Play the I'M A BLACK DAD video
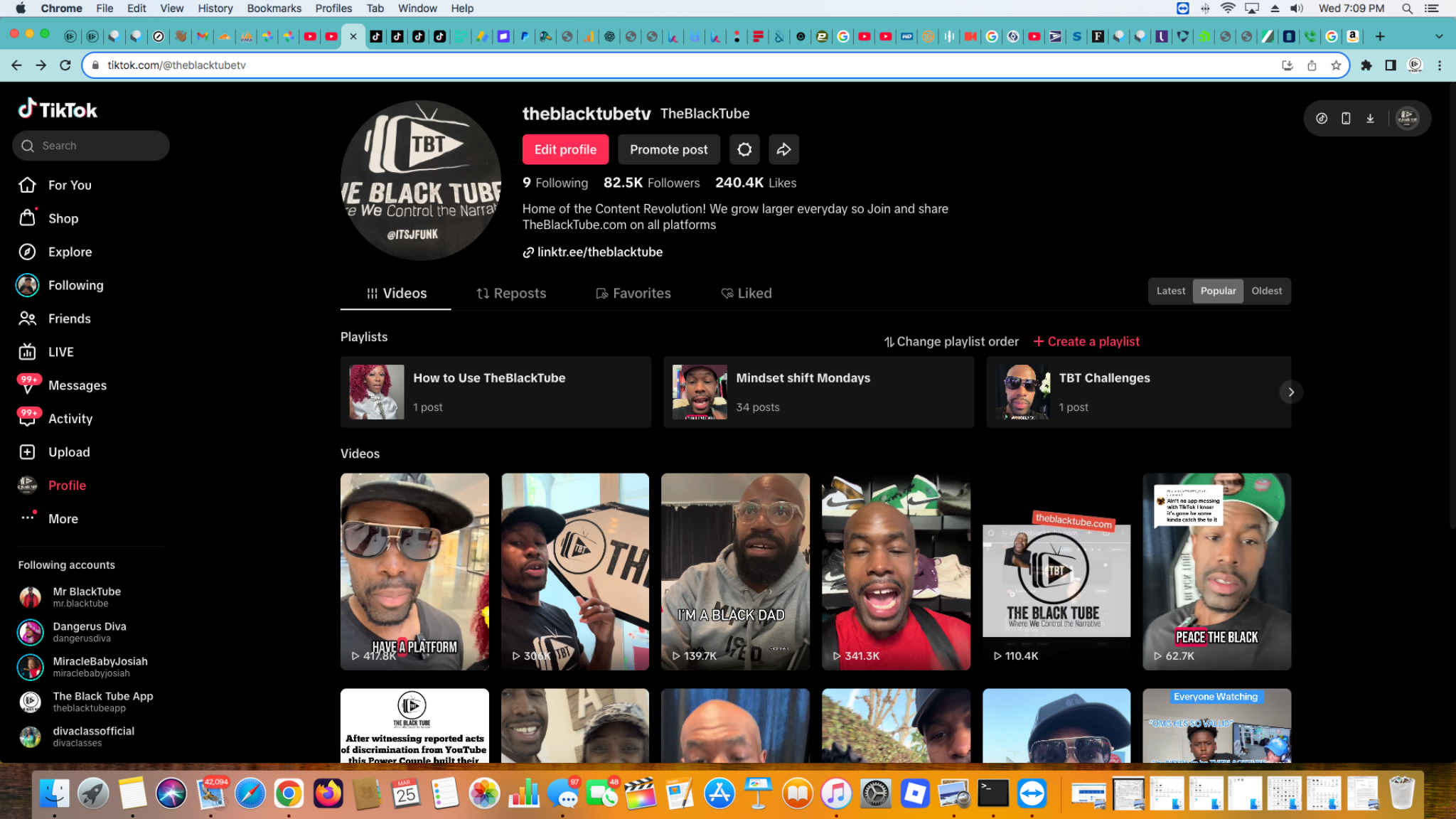Viewport: 1456px width, 819px height. [734, 572]
